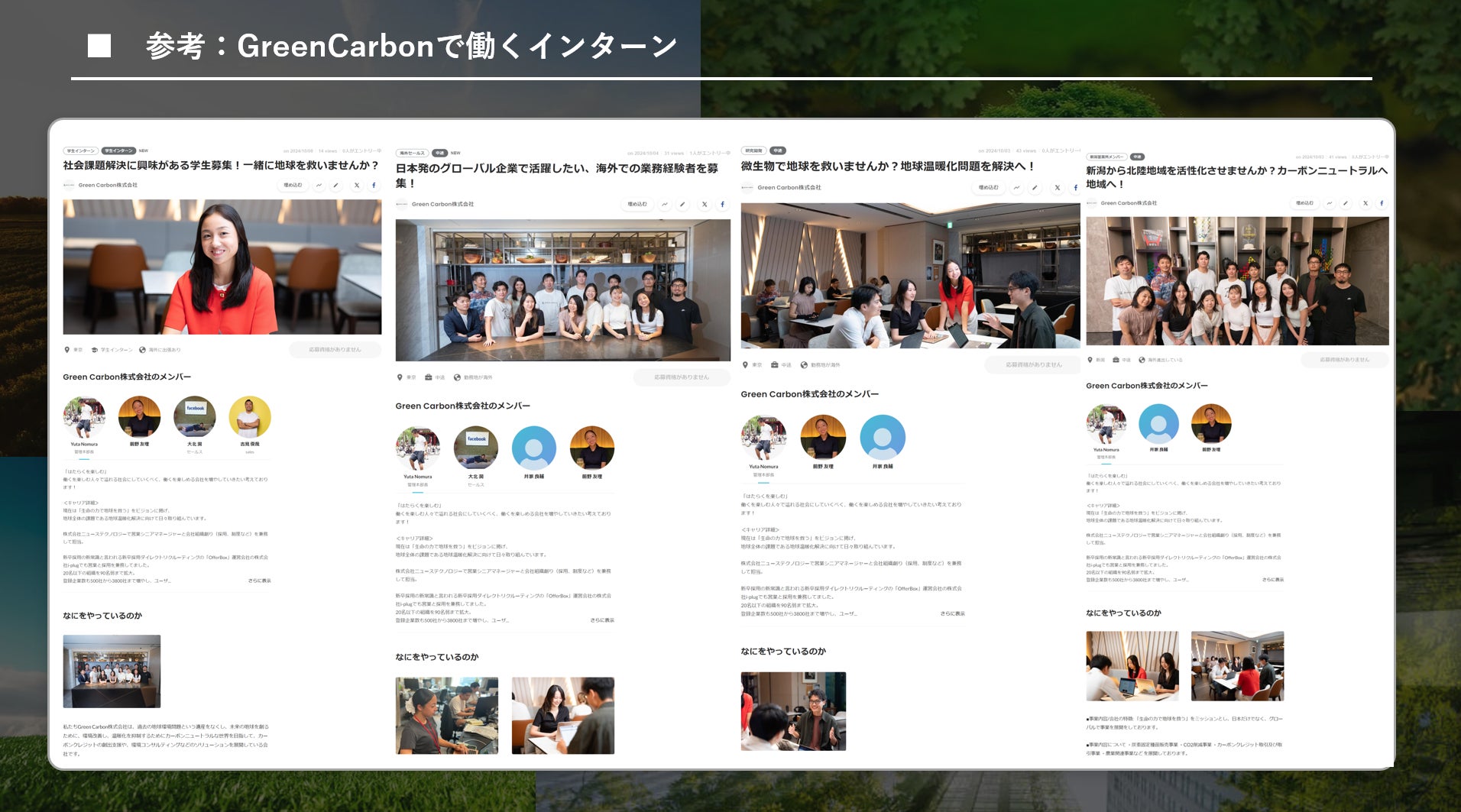Click the edit pencil on the 社会課題解決 posting

tap(336, 186)
